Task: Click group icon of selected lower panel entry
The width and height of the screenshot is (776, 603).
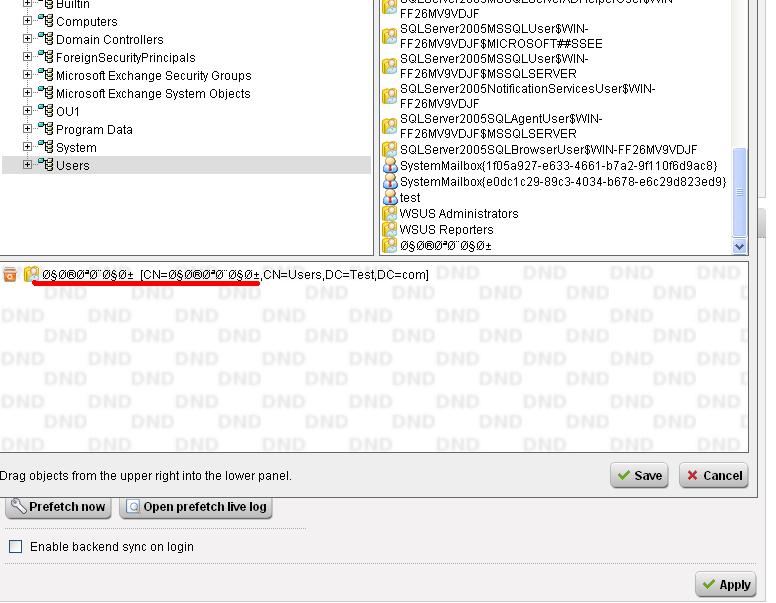Action: pyautogui.click(x=31, y=274)
